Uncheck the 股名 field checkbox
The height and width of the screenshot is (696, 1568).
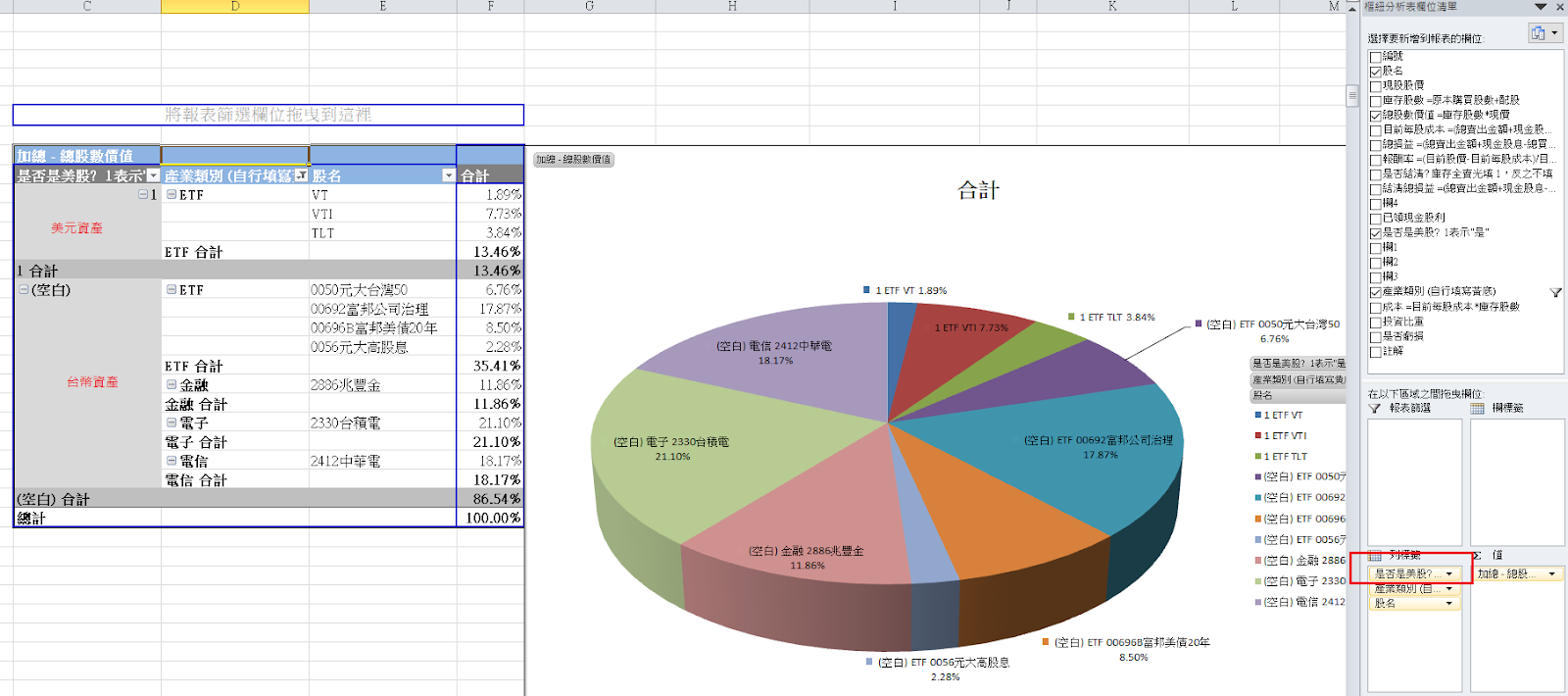pyautogui.click(x=1375, y=72)
